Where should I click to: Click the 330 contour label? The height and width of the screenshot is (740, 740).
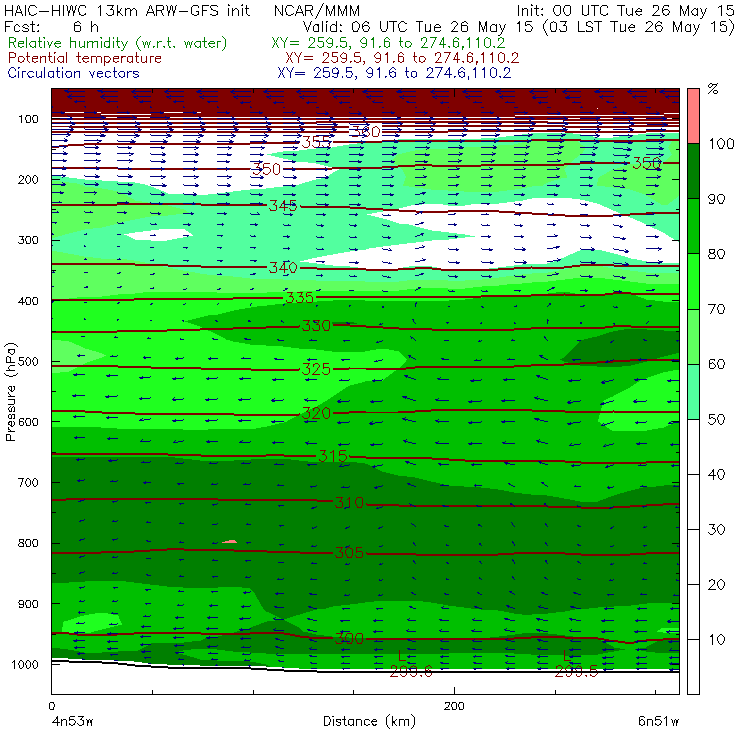click(316, 326)
